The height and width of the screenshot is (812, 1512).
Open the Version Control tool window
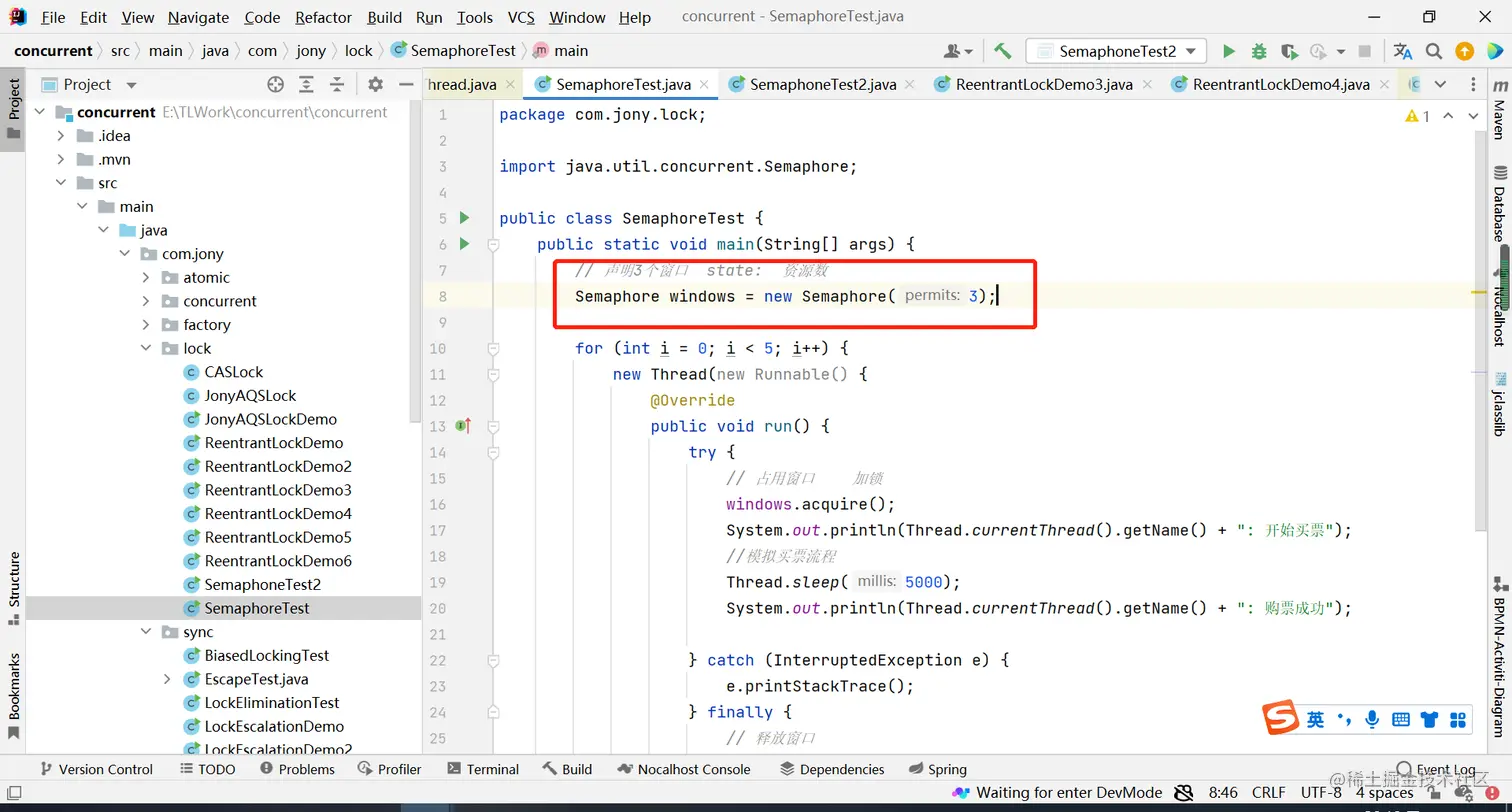click(95, 769)
